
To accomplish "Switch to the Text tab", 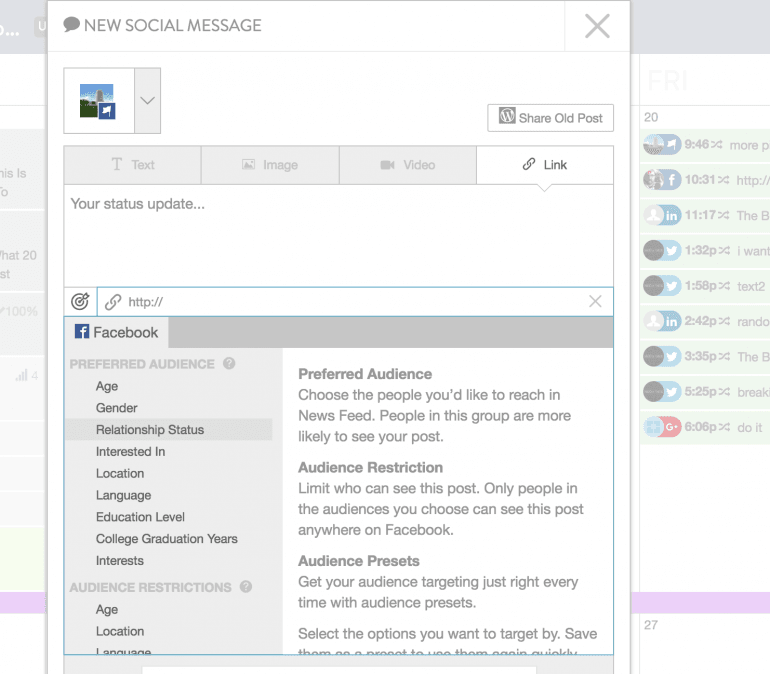I will [133, 165].
